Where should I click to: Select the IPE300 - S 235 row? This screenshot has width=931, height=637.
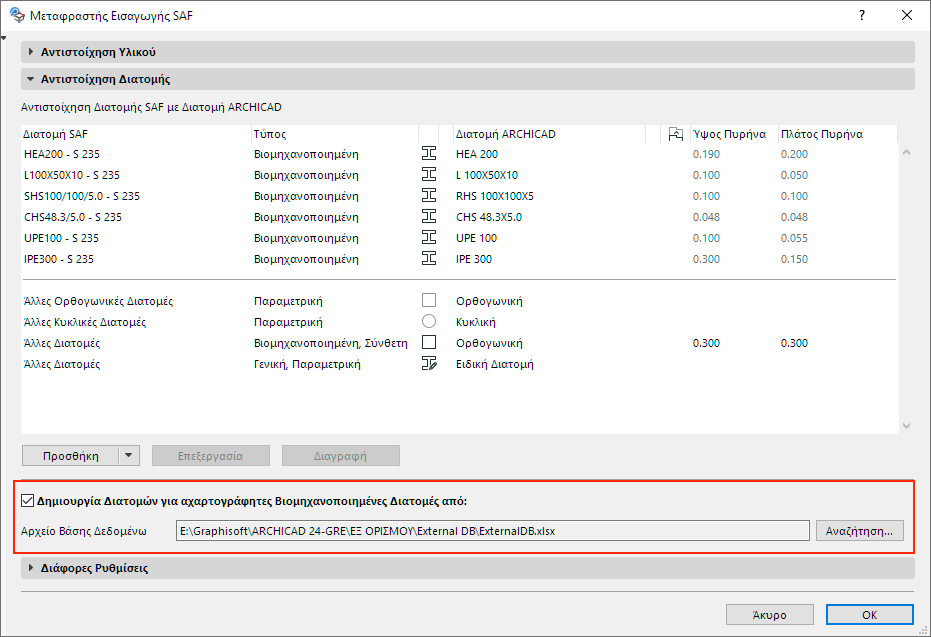click(459, 258)
